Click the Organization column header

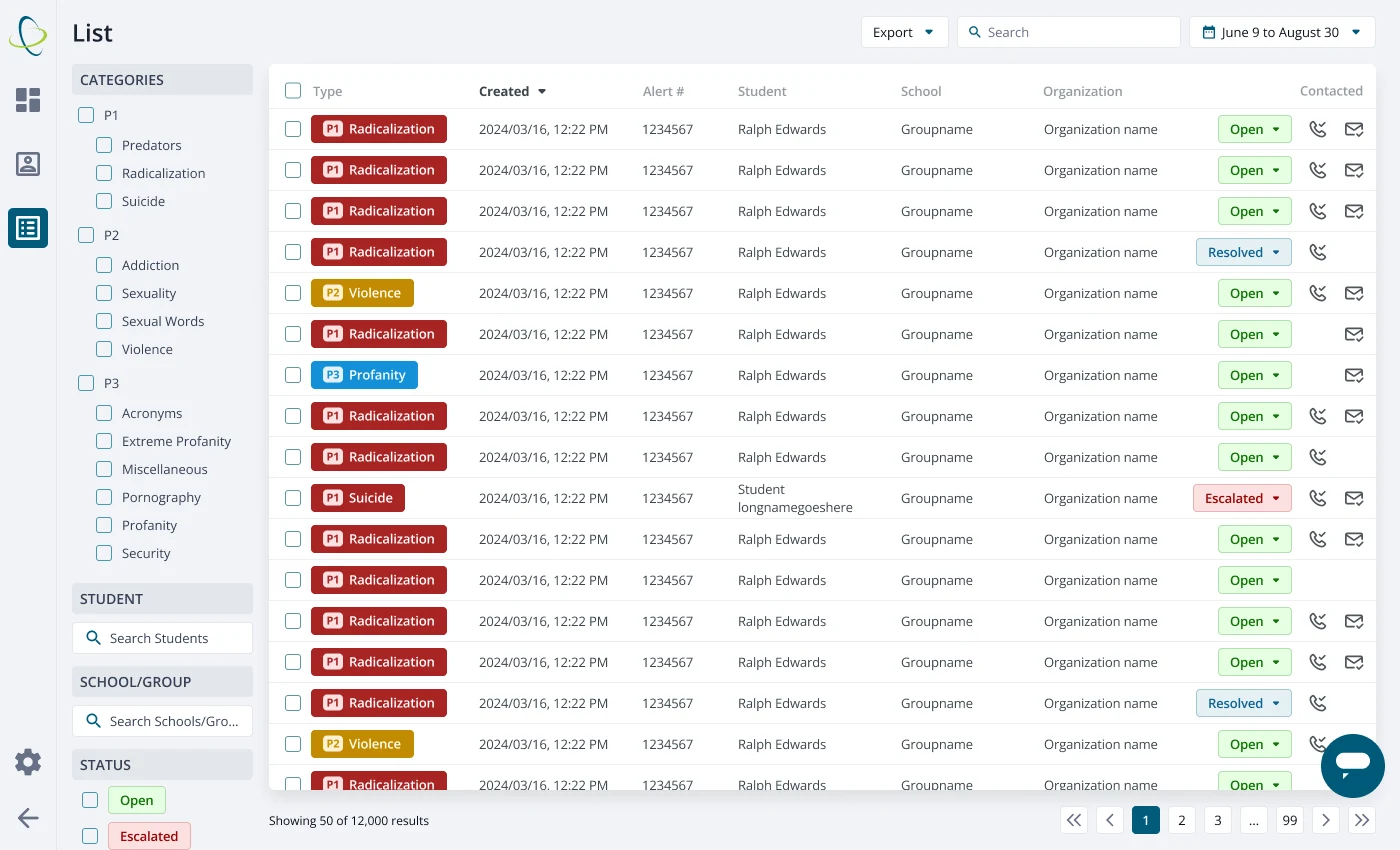[1083, 91]
